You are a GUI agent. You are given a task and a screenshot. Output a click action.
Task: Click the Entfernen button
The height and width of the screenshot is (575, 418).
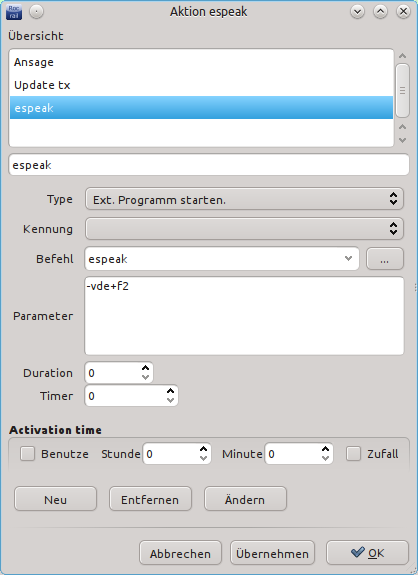click(x=150, y=499)
